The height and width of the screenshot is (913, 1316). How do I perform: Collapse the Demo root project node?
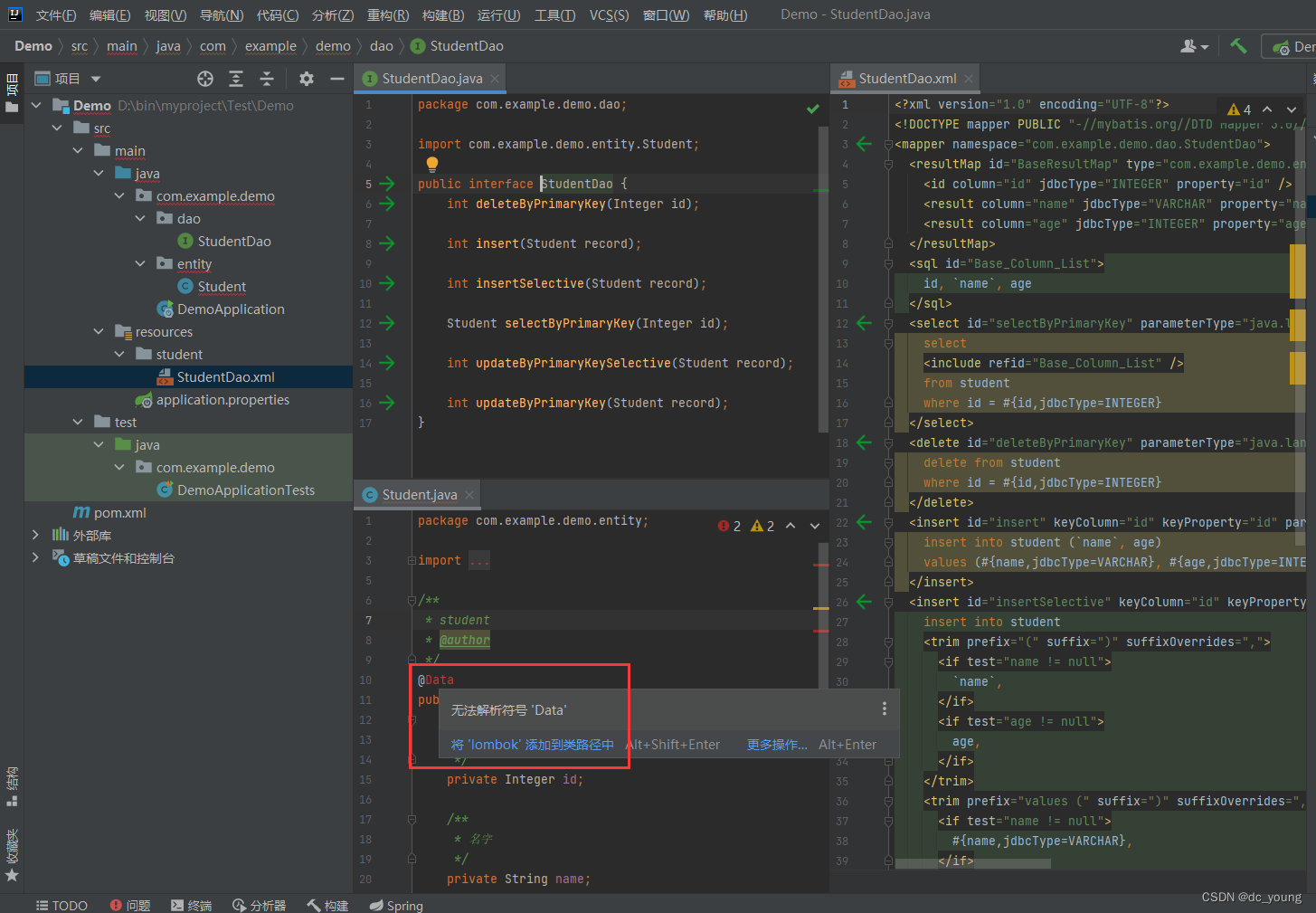36,106
